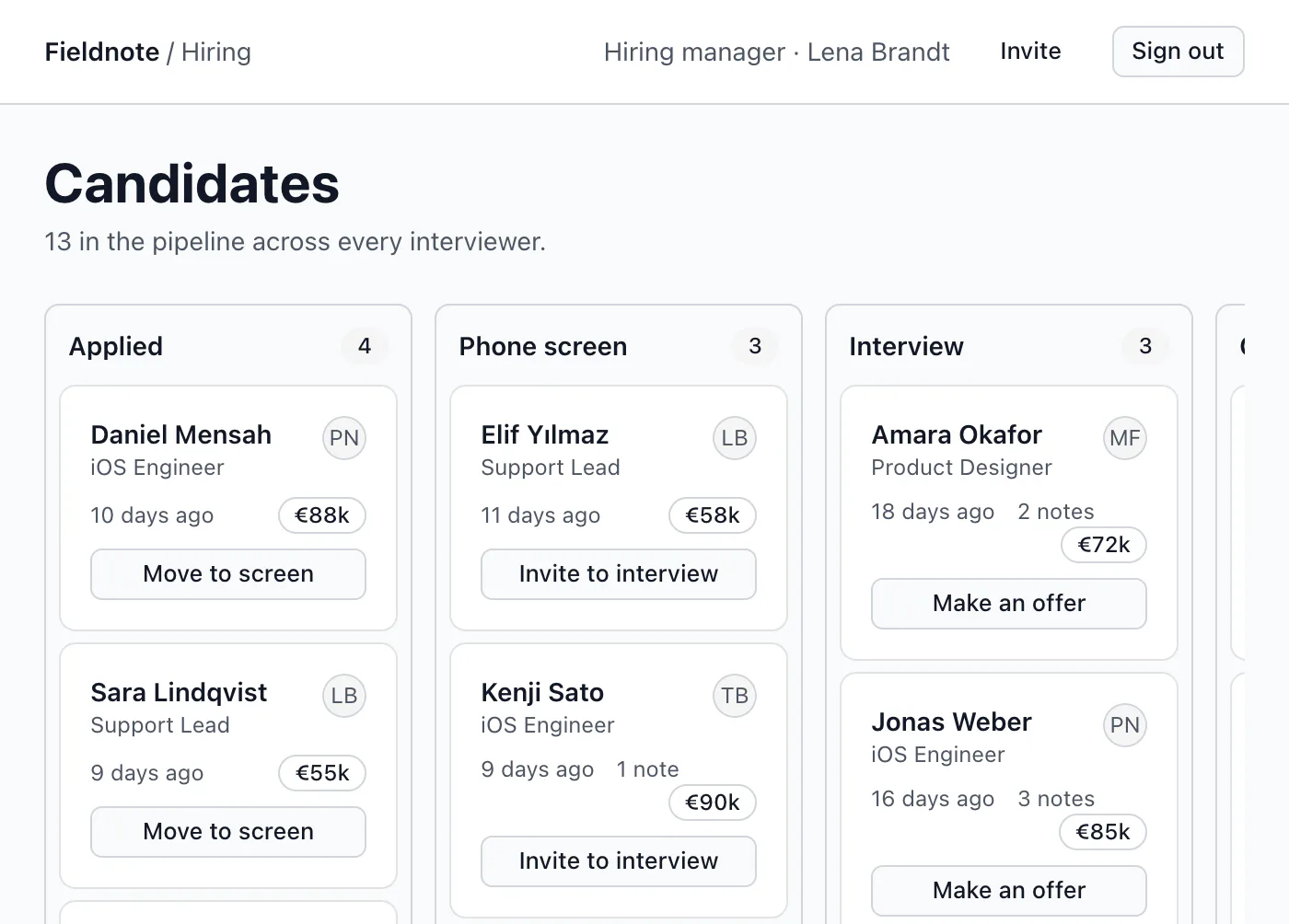The width and height of the screenshot is (1289, 924).
Task: Click the Applied column count badge
Action: [x=365, y=346]
